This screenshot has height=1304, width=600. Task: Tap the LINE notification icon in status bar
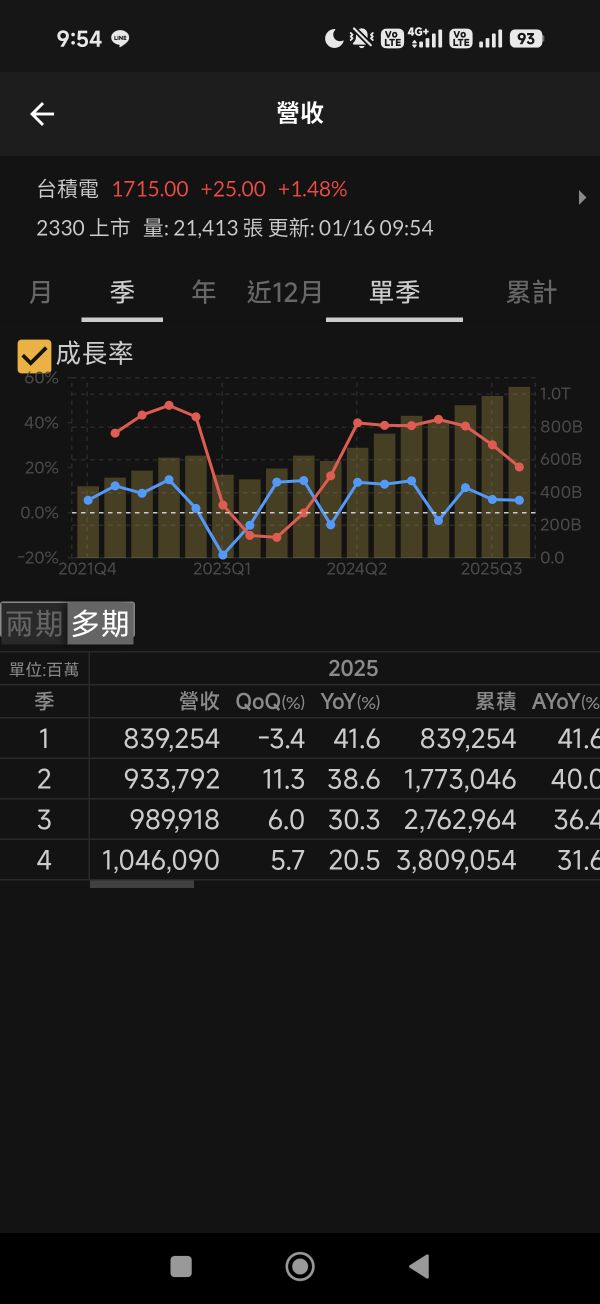pos(121,39)
